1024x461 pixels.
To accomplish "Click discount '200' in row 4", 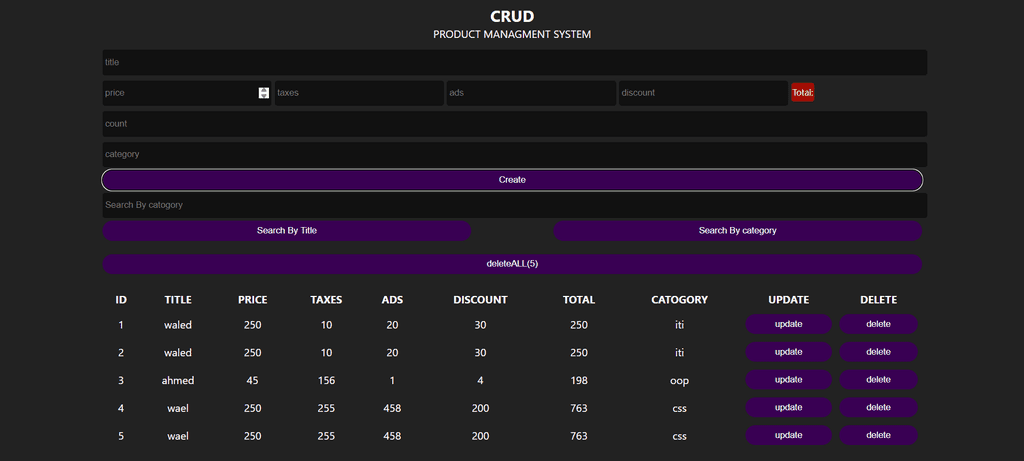I will pyautogui.click(x=480, y=408).
